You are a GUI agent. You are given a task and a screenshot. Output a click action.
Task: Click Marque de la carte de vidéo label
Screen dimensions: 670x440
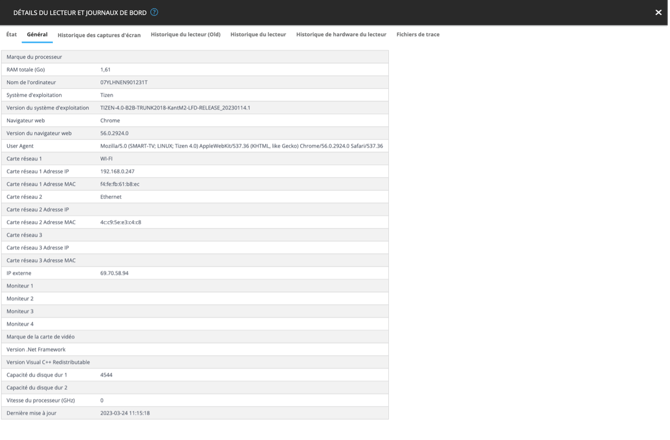[x=41, y=337]
